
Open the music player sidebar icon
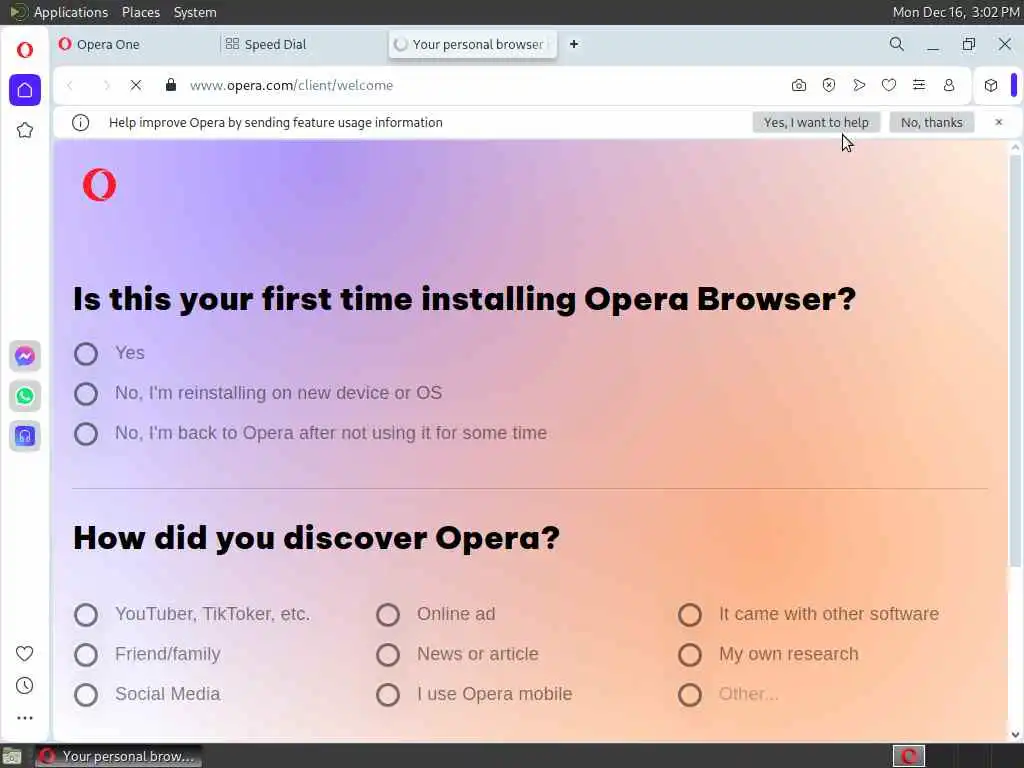pos(25,436)
